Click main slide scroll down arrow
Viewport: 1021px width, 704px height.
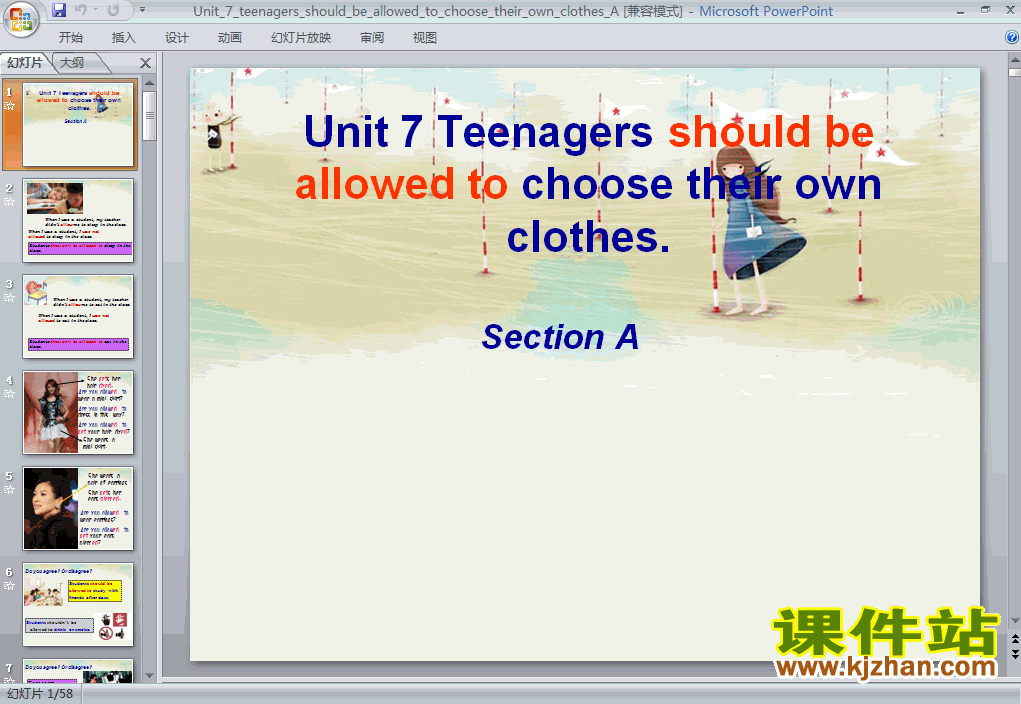(1014, 621)
